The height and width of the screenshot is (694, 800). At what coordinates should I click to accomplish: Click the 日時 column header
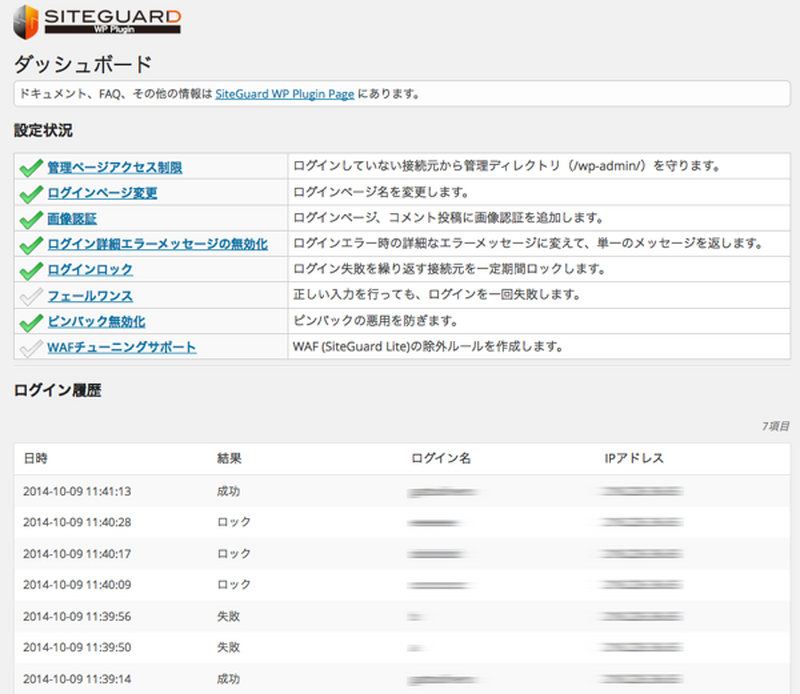(35, 458)
